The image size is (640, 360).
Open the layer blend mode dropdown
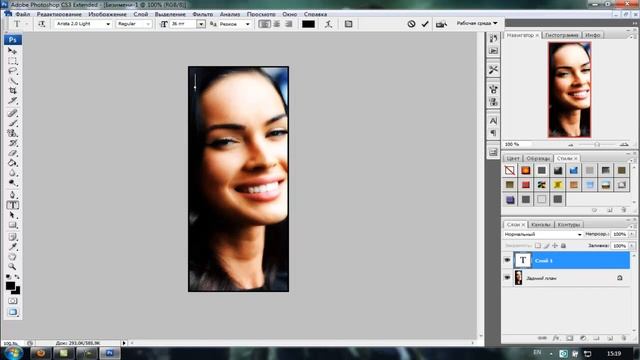point(543,234)
